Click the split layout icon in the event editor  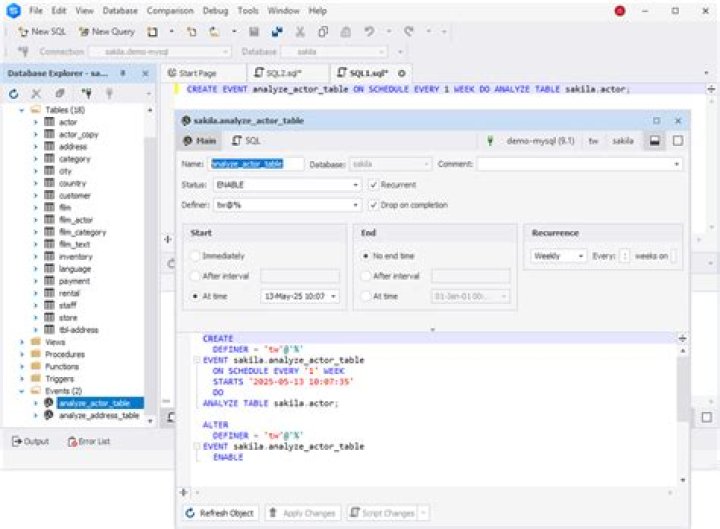pyautogui.click(x=654, y=141)
